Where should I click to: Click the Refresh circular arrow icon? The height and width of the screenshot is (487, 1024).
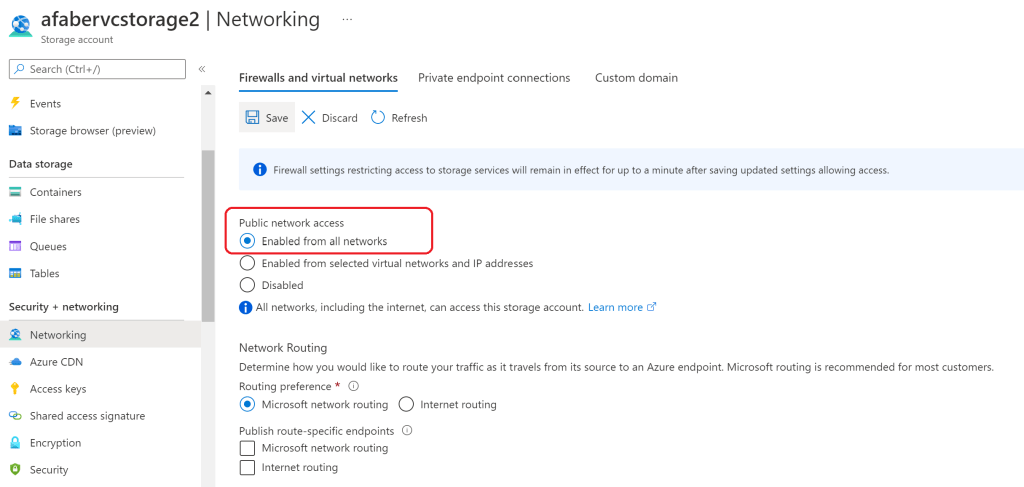point(378,118)
